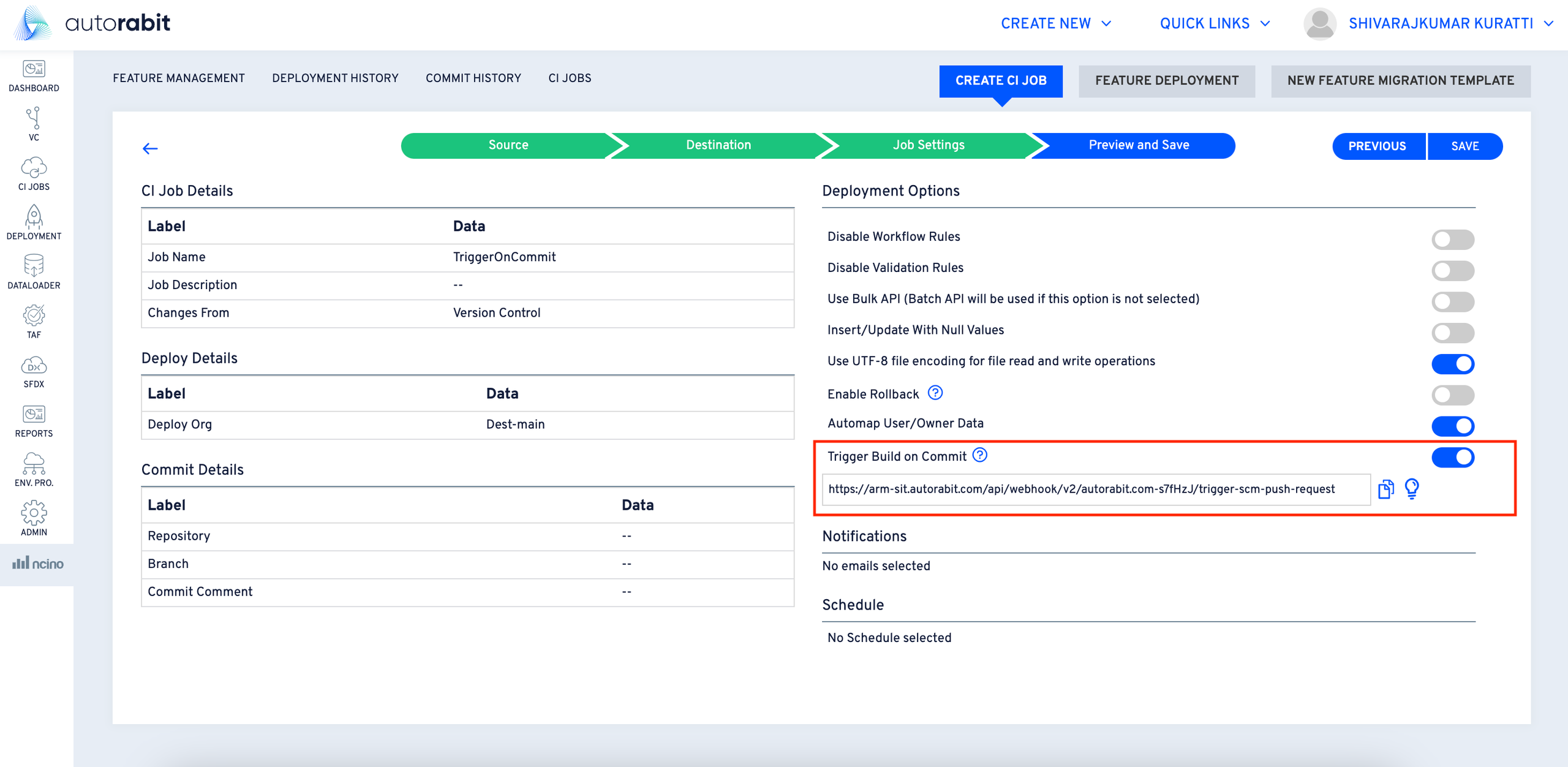Turn off the Trigger Build on Commit toggle
1568x767 pixels.
[x=1452, y=457]
